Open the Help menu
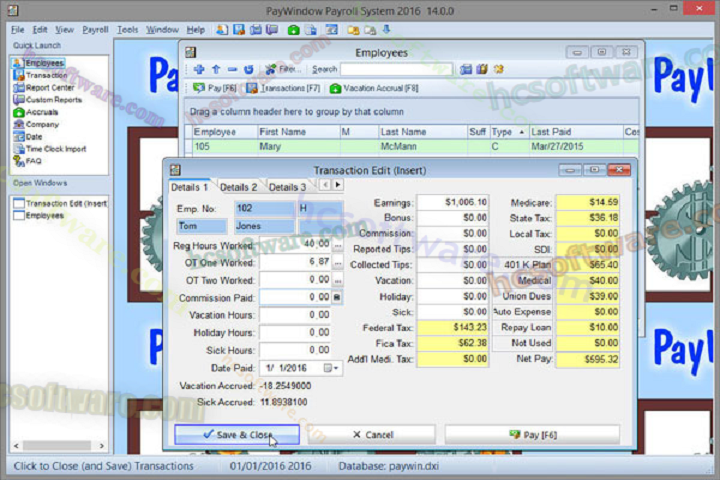 196,30
